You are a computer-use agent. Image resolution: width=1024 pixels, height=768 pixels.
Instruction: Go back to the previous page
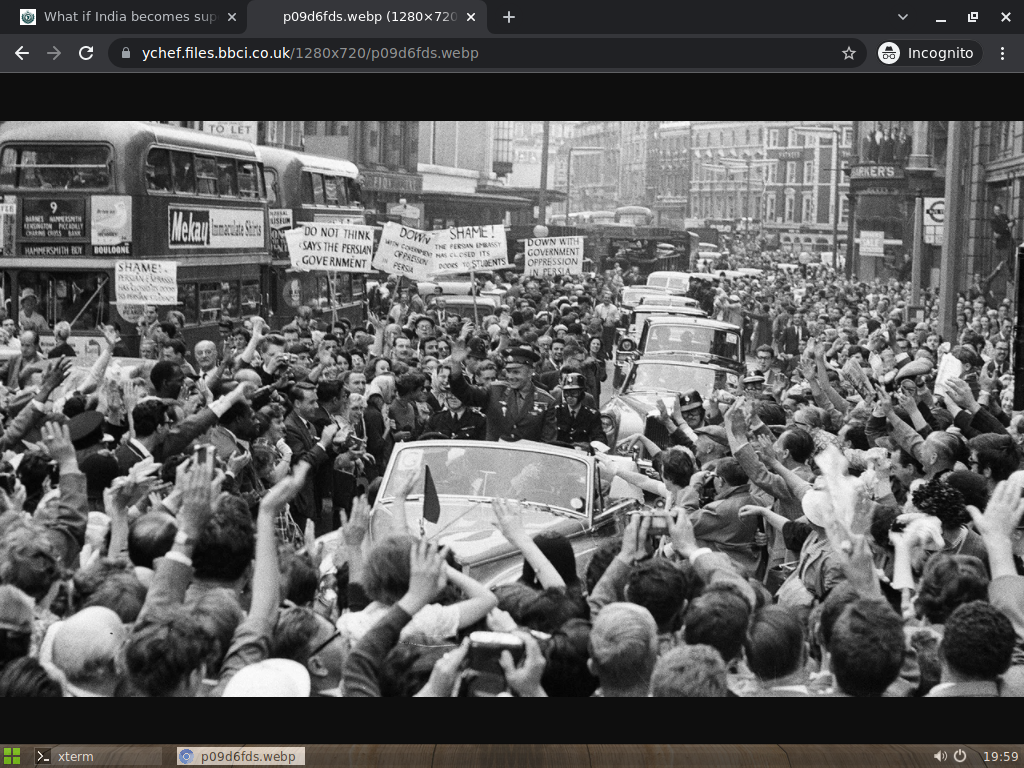click(22, 53)
